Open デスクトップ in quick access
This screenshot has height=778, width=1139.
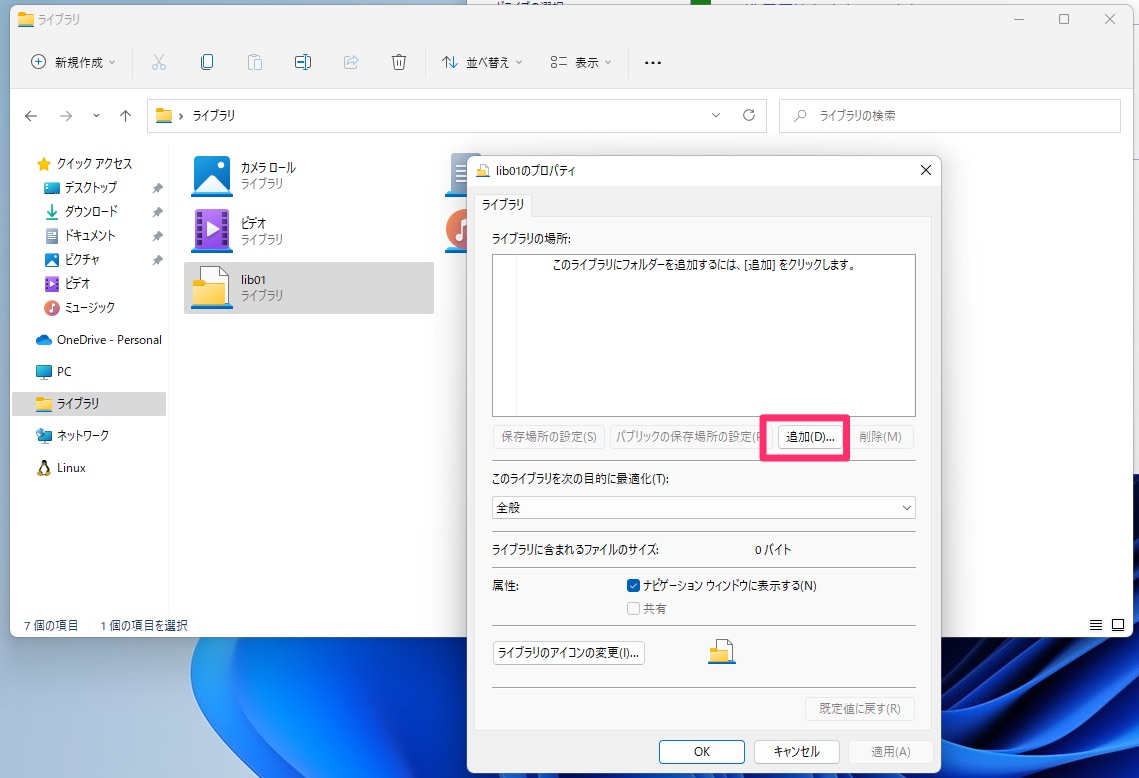tap(90, 187)
